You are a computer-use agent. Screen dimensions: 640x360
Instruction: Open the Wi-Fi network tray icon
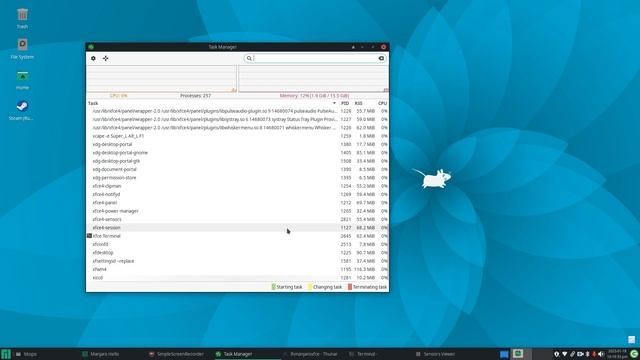click(x=564, y=354)
